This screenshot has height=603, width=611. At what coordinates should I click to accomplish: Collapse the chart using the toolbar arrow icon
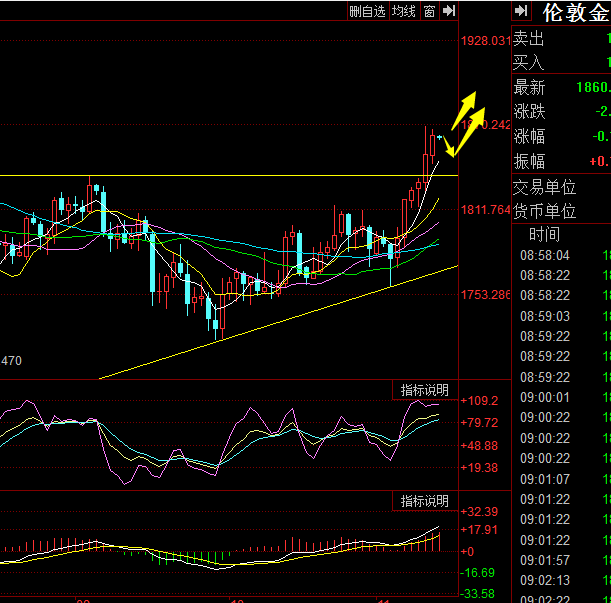pos(449,11)
